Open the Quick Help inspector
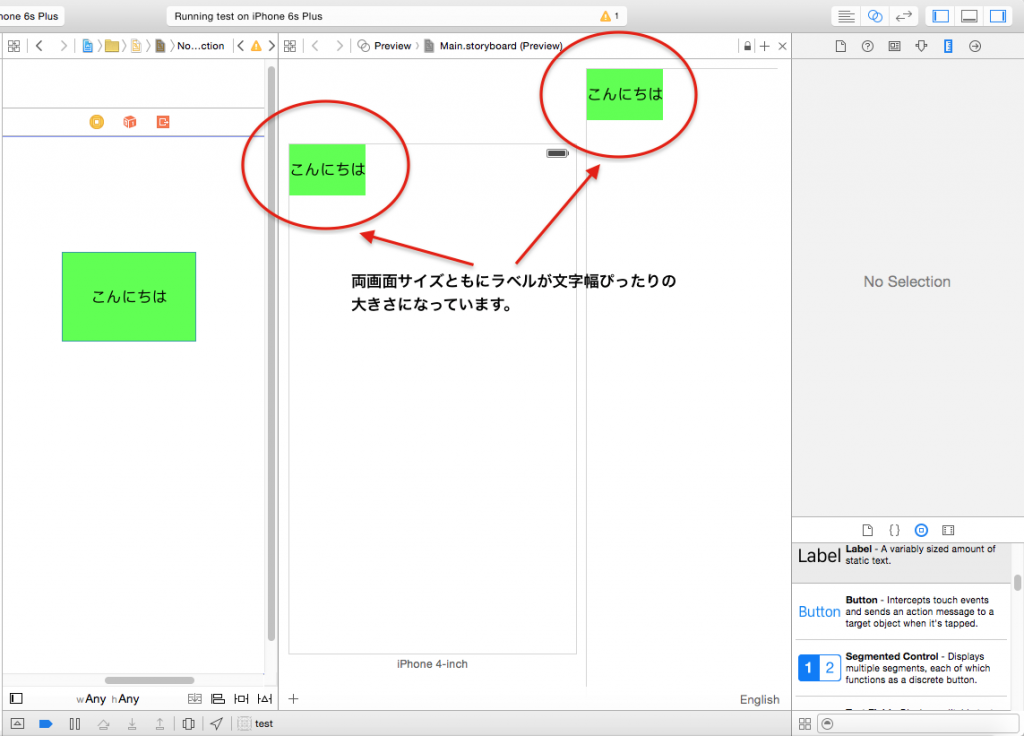The height and width of the screenshot is (736, 1024). coord(867,46)
